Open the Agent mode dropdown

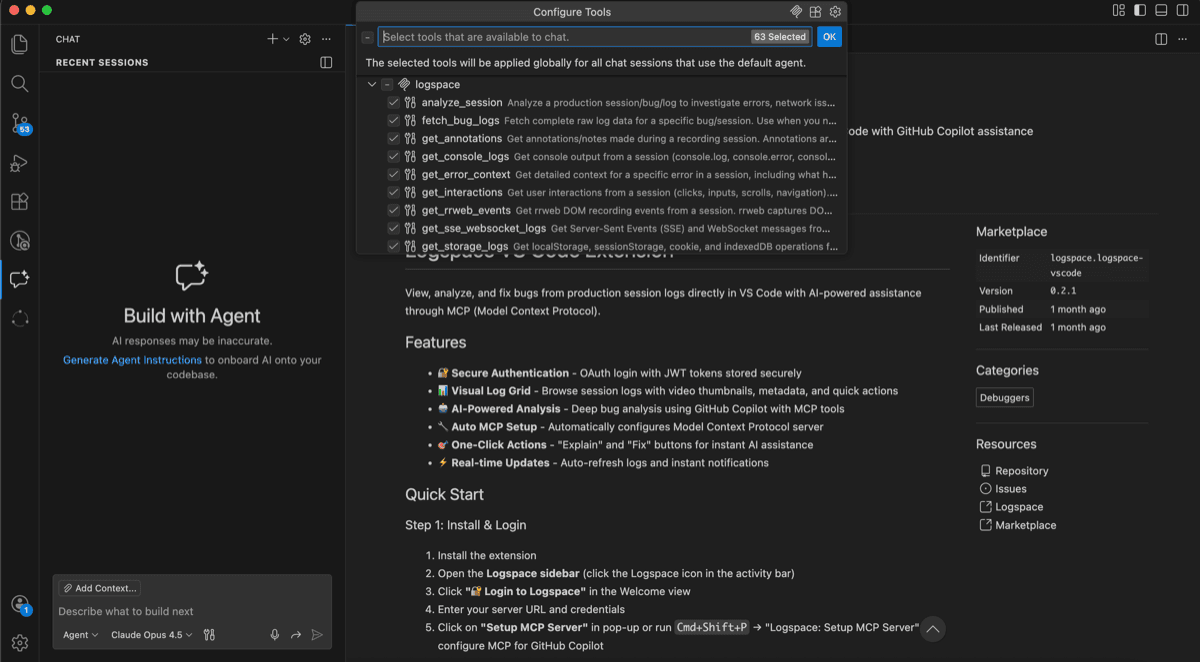click(x=80, y=635)
